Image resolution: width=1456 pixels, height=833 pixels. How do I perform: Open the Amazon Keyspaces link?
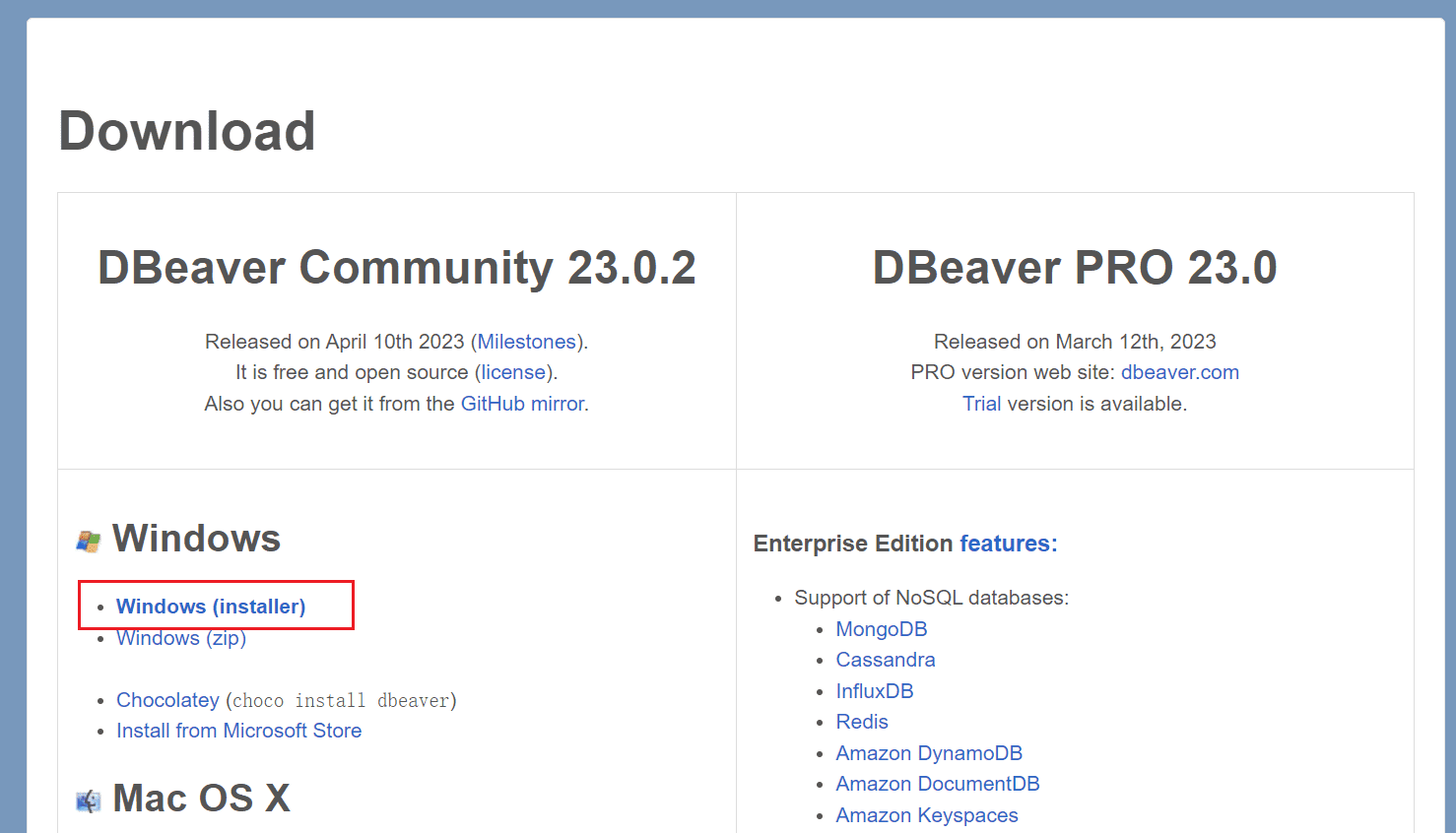[x=927, y=815]
